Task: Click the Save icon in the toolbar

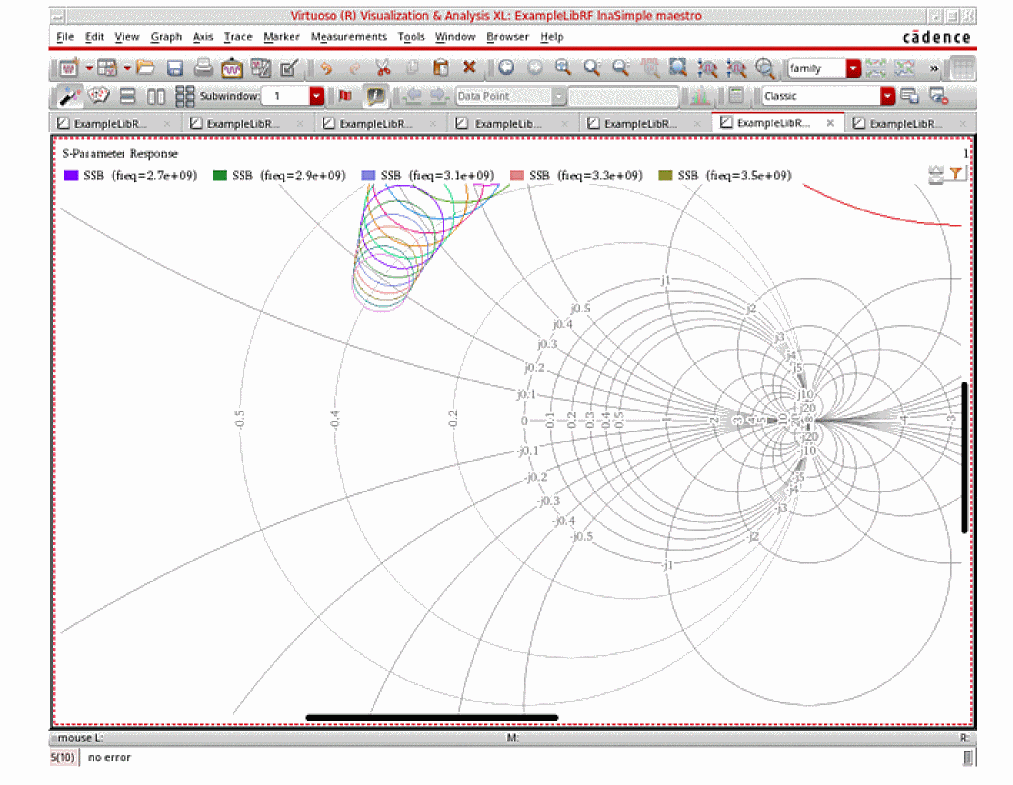Action: (x=174, y=68)
